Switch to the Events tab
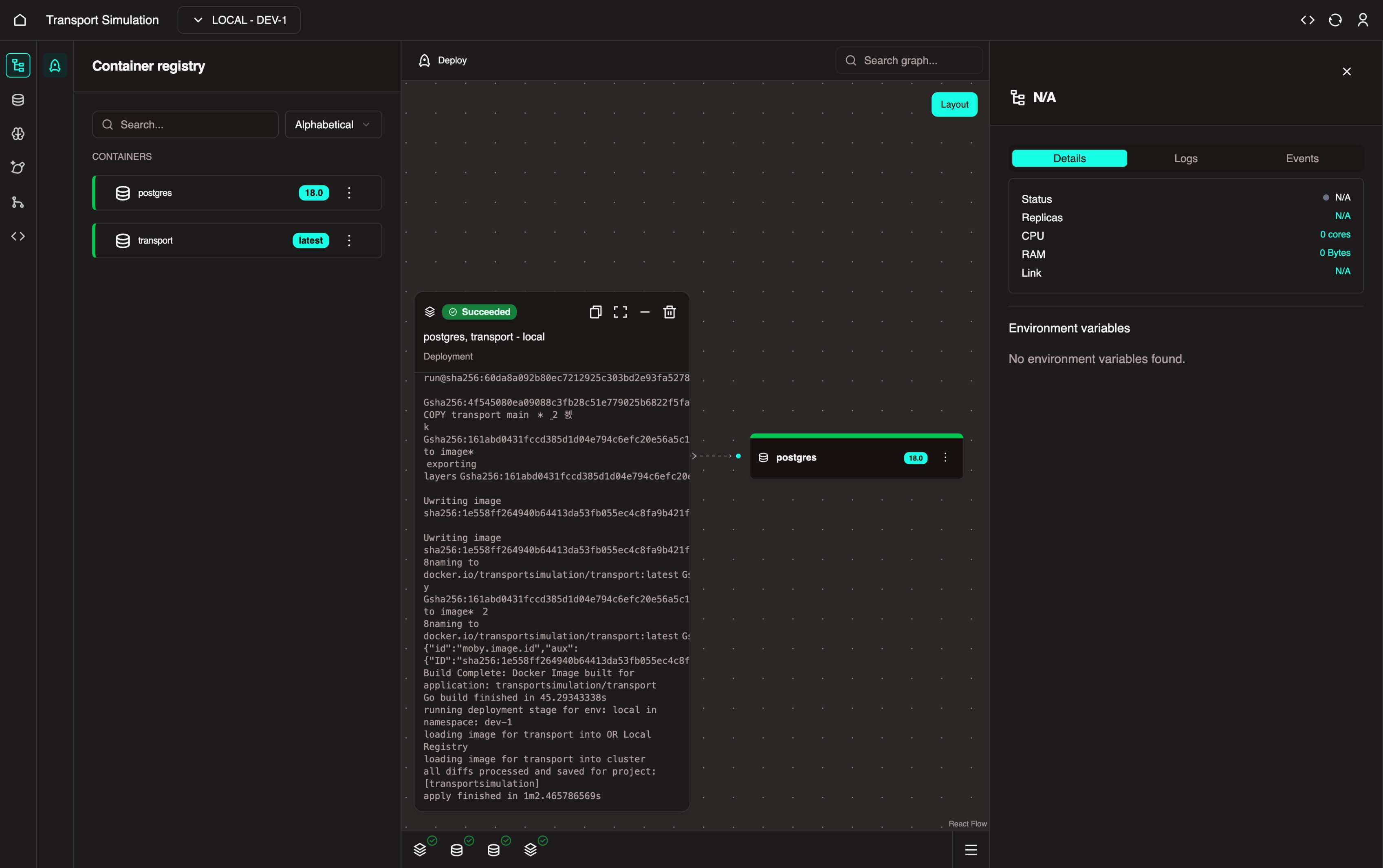The width and height of the screenshot is (1383, 868). tap(1302, 159)
